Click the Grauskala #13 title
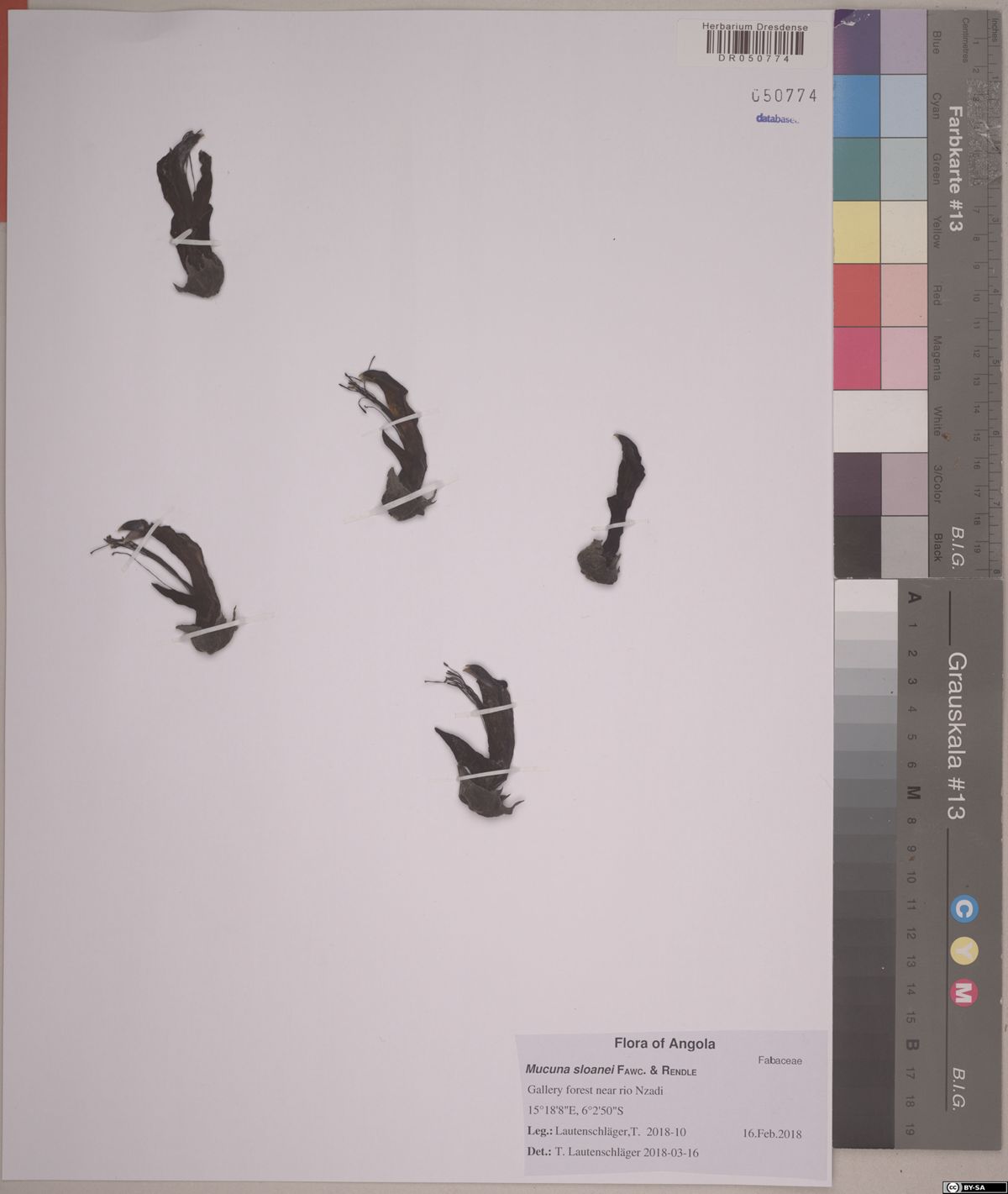 (x=955, y=735)
